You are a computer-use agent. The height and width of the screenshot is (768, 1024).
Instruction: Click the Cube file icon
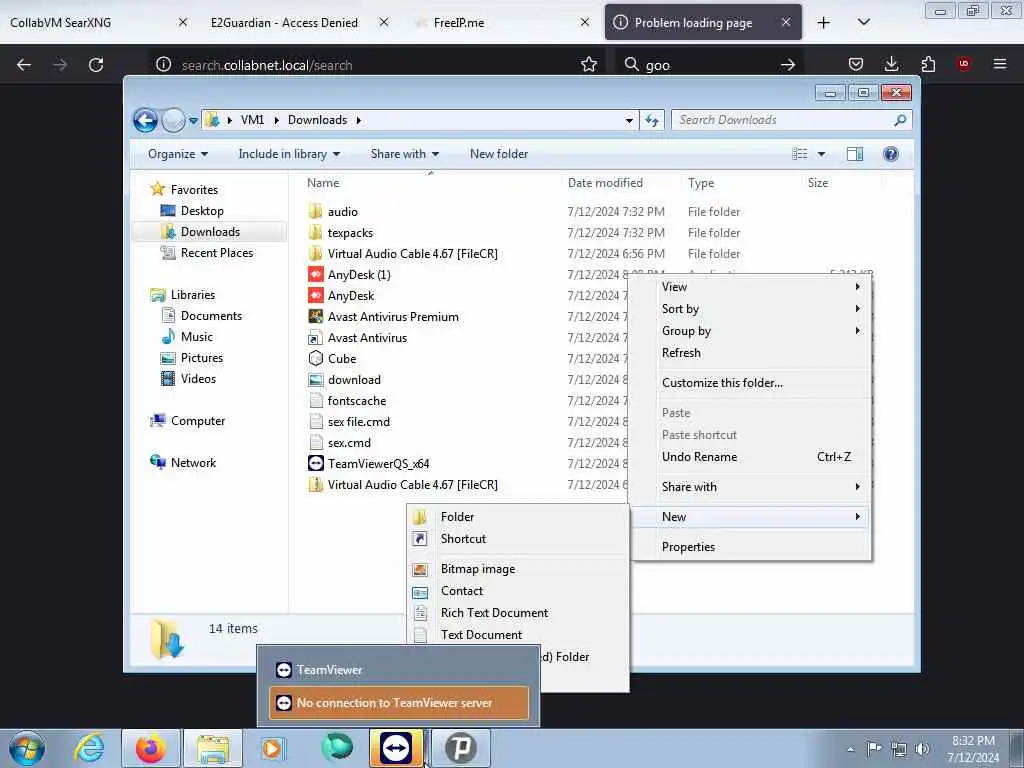pos(315,359)
